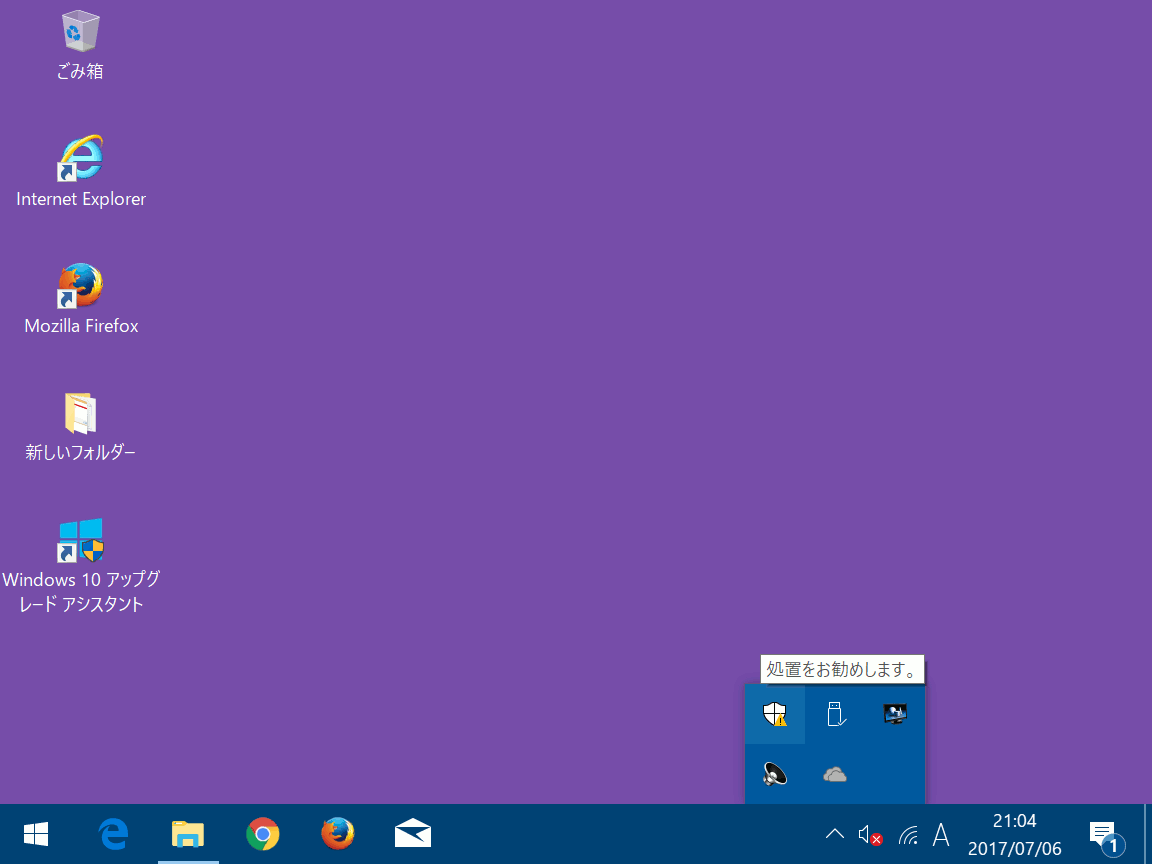
Task: Open Windows Defender shield with warning
Action: coord(774,714)
